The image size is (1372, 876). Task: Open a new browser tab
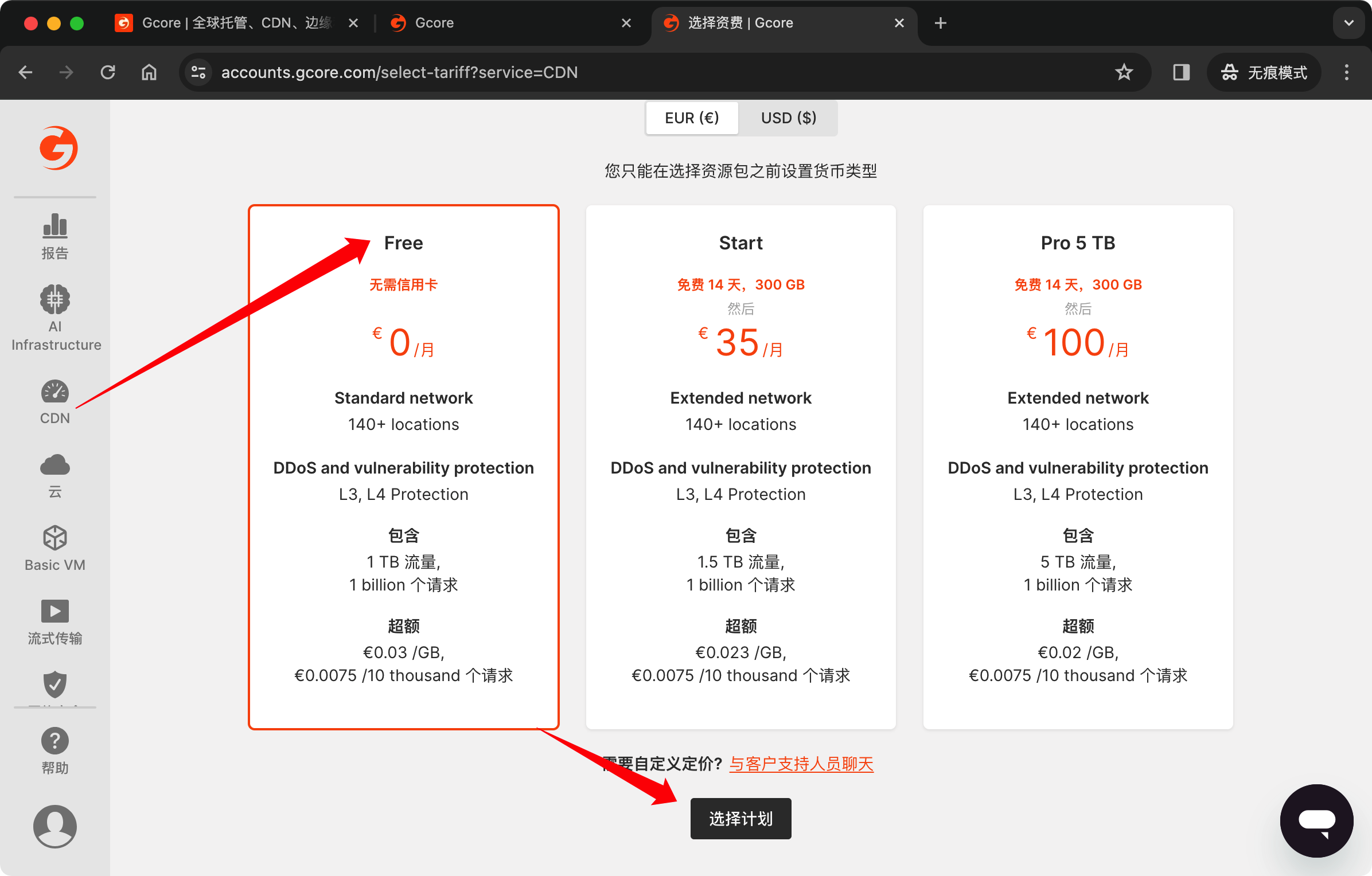[941, 23]
